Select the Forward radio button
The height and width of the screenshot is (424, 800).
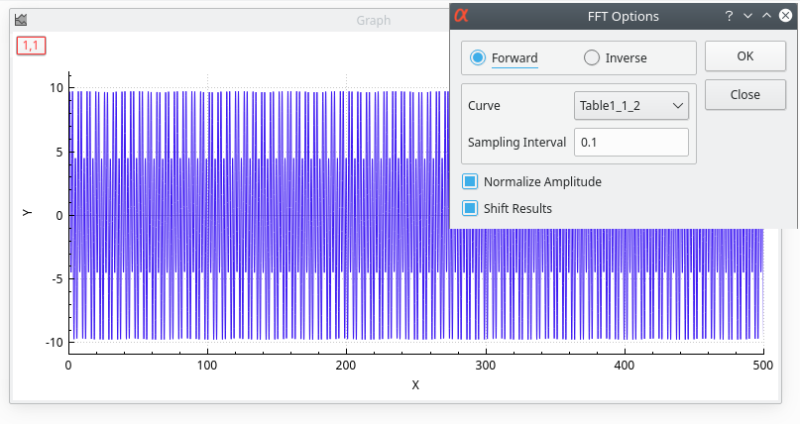[x=478, y=58]
